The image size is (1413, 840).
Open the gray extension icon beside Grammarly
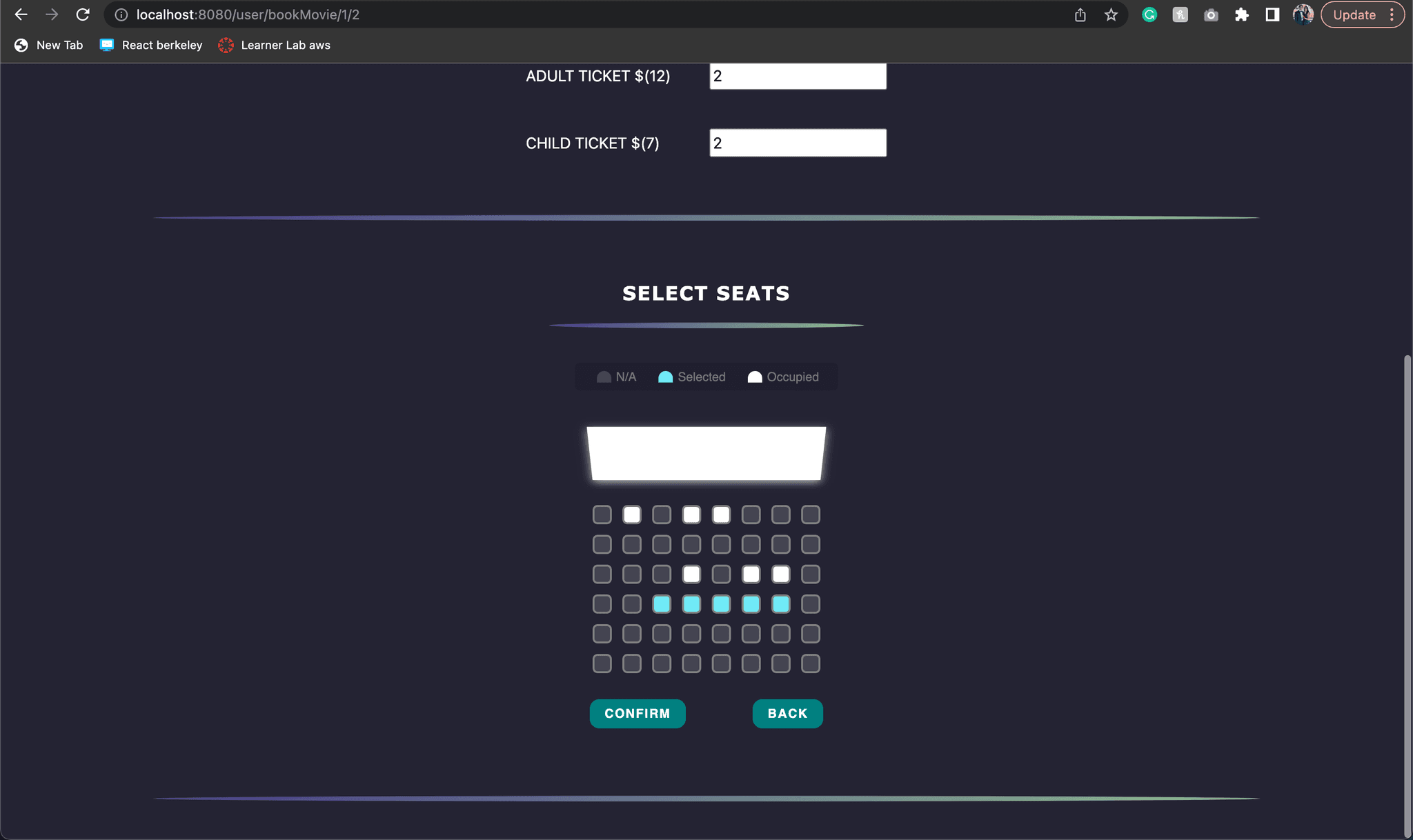coord(1180,14)
